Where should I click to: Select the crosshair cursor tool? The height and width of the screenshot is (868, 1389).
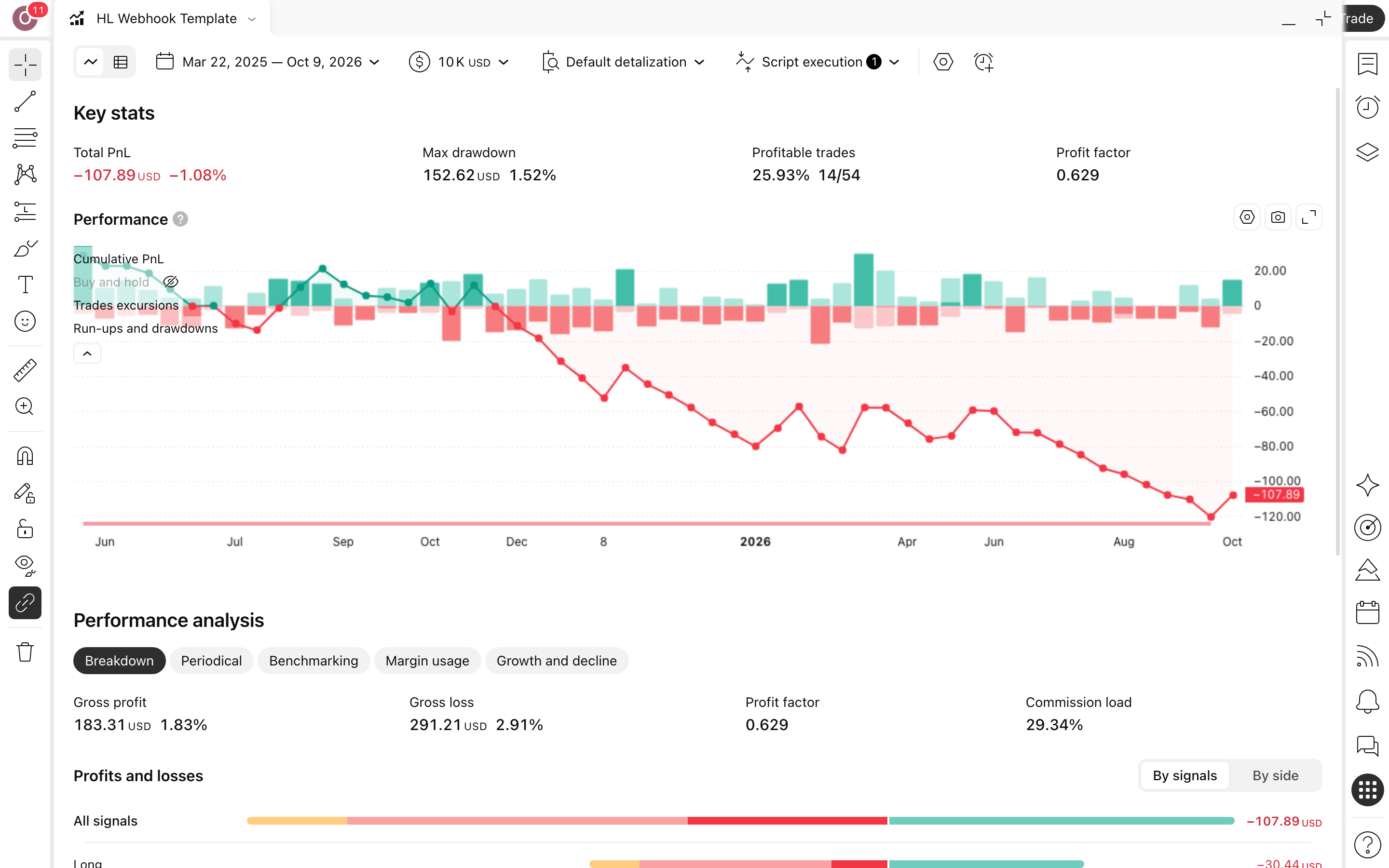(25, 65)
